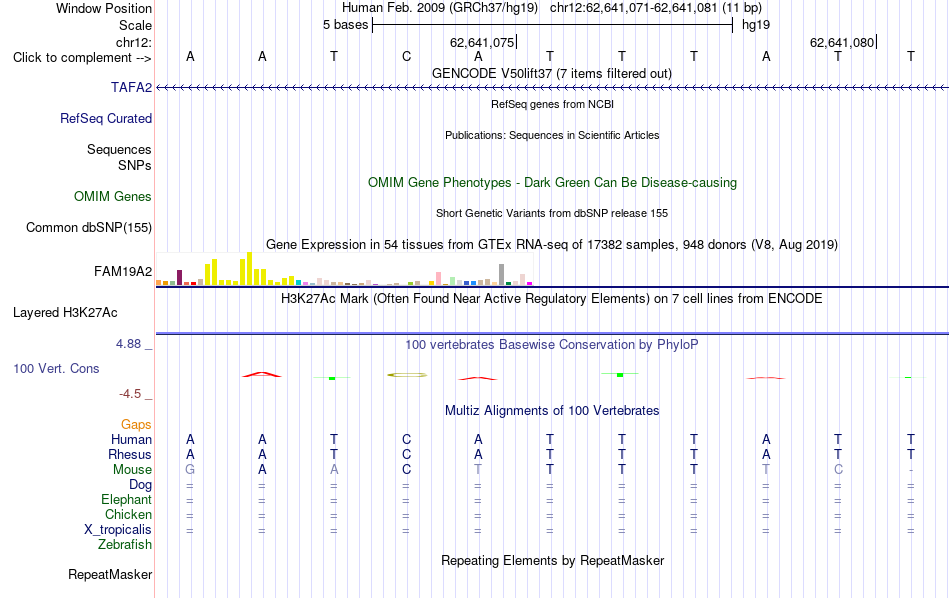The image size is (950, 598).
Task: Click the 100 Vert. Cons track label
Action: [x=56, y=368]
